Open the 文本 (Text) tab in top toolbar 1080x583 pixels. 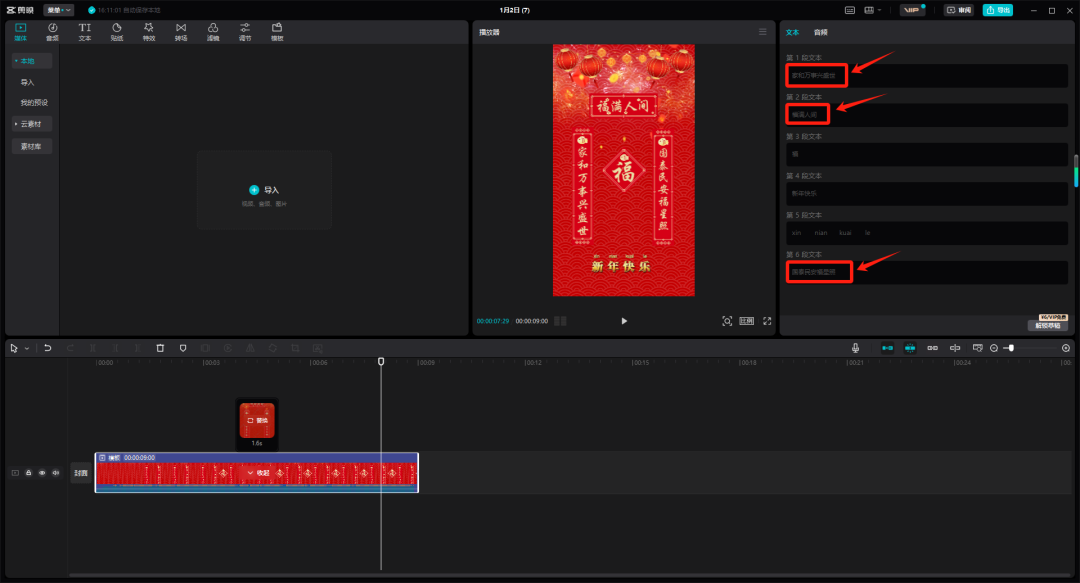(x=85, y=32)
